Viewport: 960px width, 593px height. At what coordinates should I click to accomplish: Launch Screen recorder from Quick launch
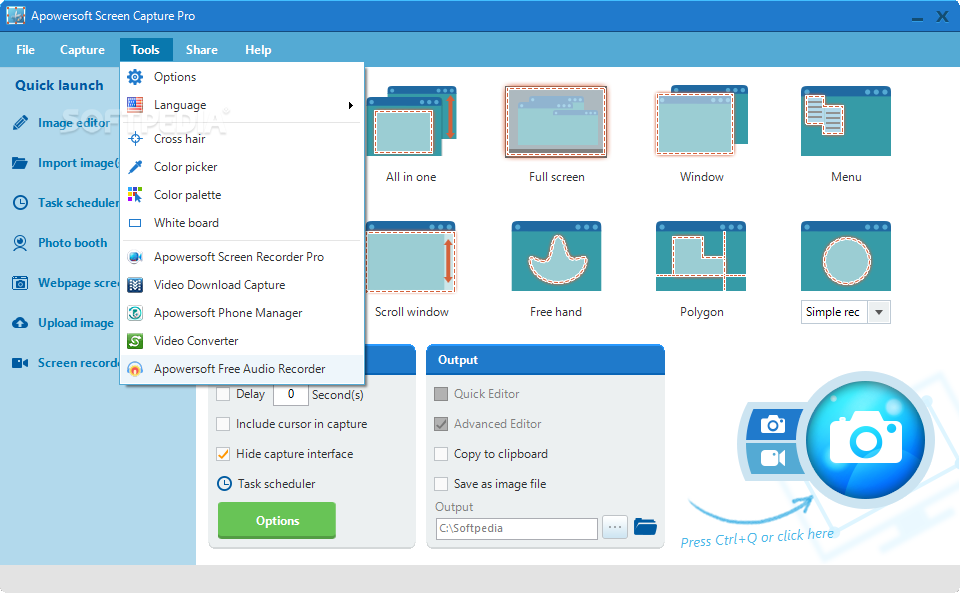coord(65,363)
